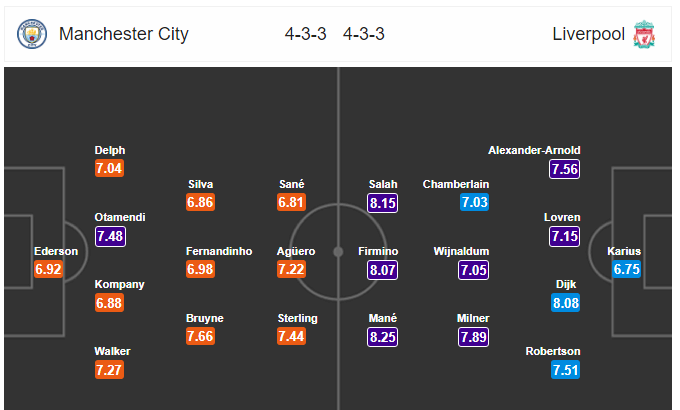
Task: Click Milner's 7.89 rating badge
Action: (474, 337)
